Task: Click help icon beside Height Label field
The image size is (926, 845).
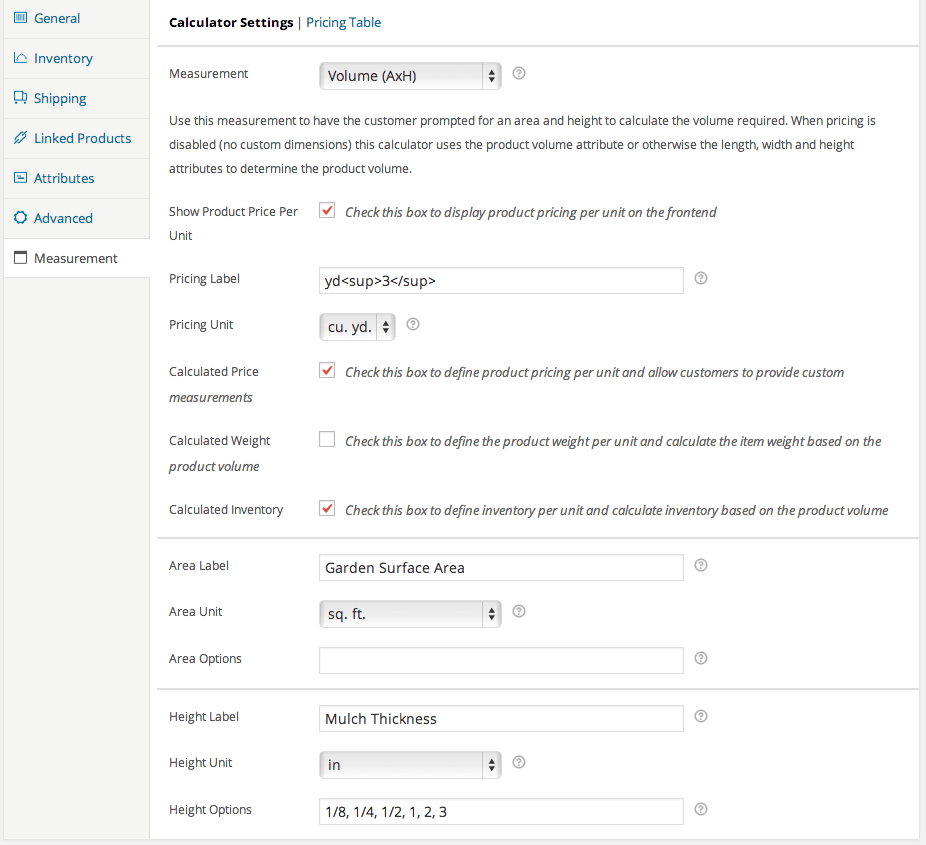Action: (701, 717)
